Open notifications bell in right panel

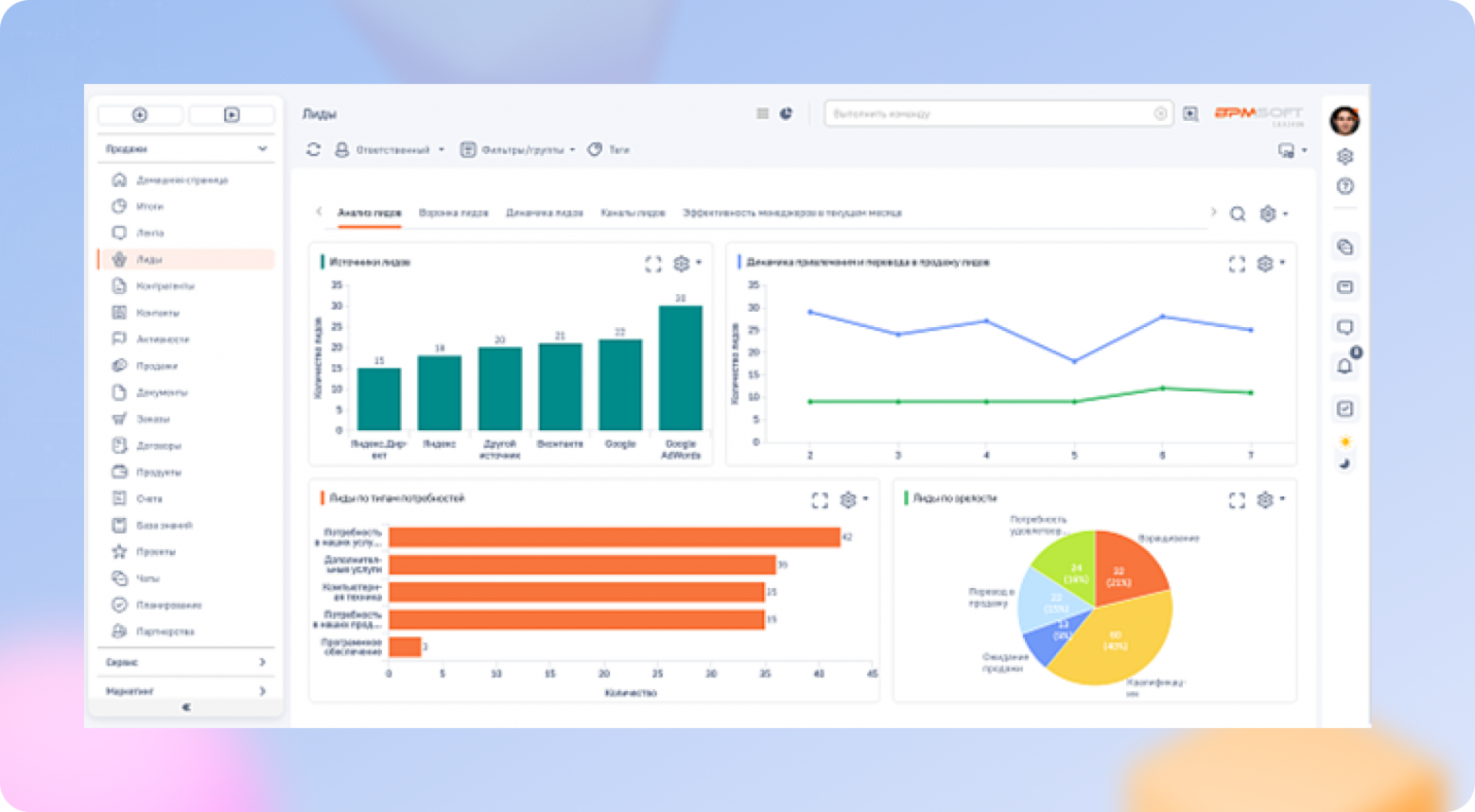coord(1345,366)
